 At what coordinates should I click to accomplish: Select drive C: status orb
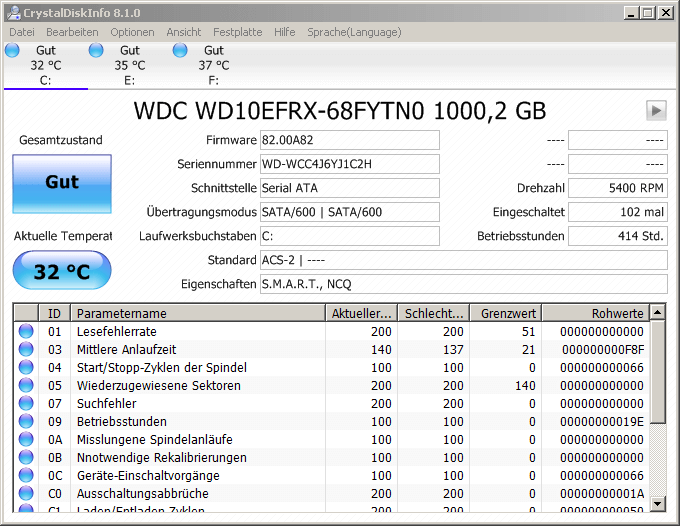pos(12,50)
